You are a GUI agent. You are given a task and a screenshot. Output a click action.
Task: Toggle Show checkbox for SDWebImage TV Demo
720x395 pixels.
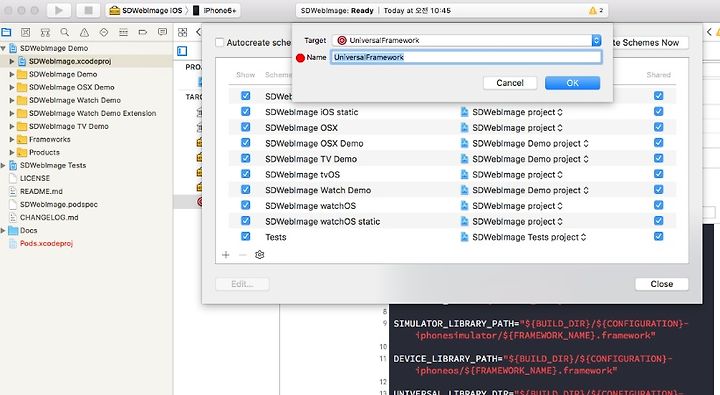(246, 158)
